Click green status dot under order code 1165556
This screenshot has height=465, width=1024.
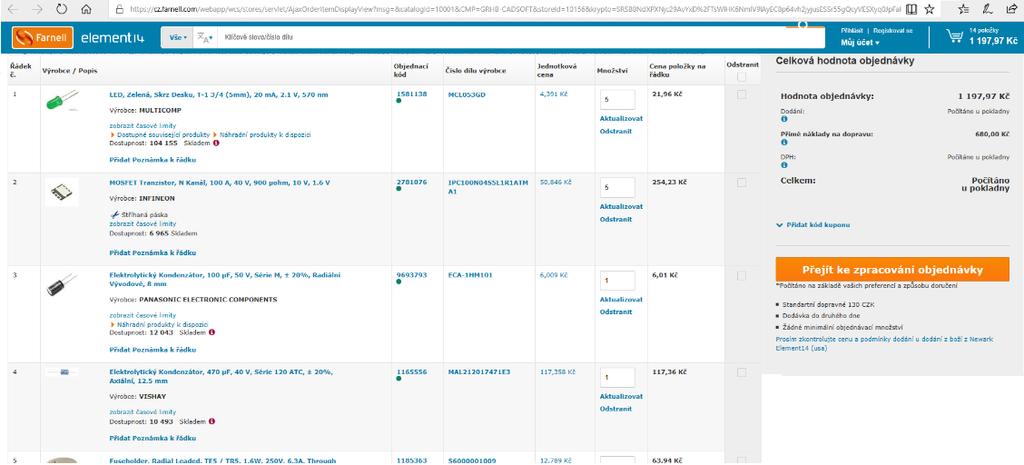[x=399, y=378]
